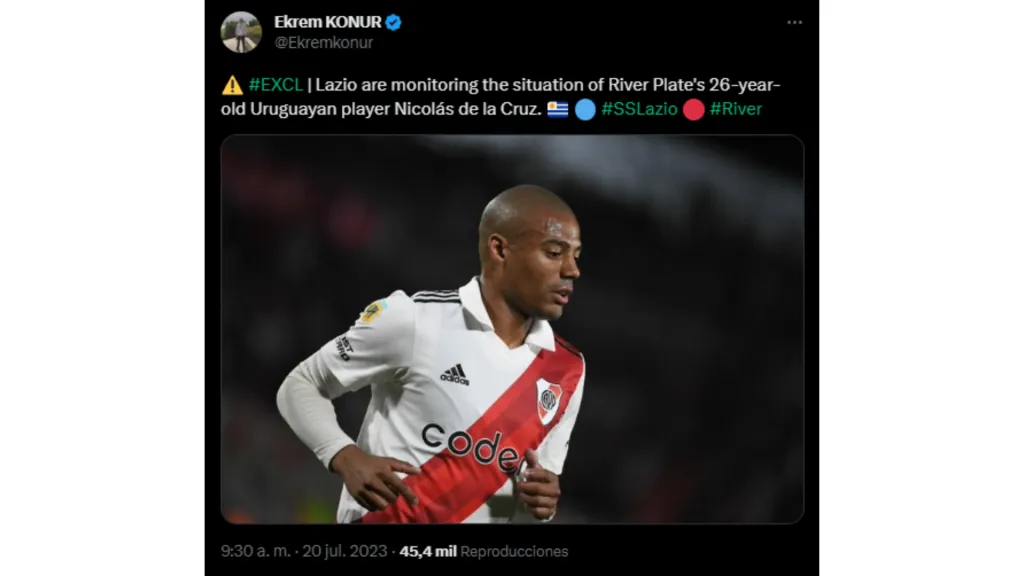Click the blue circle emoji
This screenshot has width=1024, height=576.
[585, 109]
